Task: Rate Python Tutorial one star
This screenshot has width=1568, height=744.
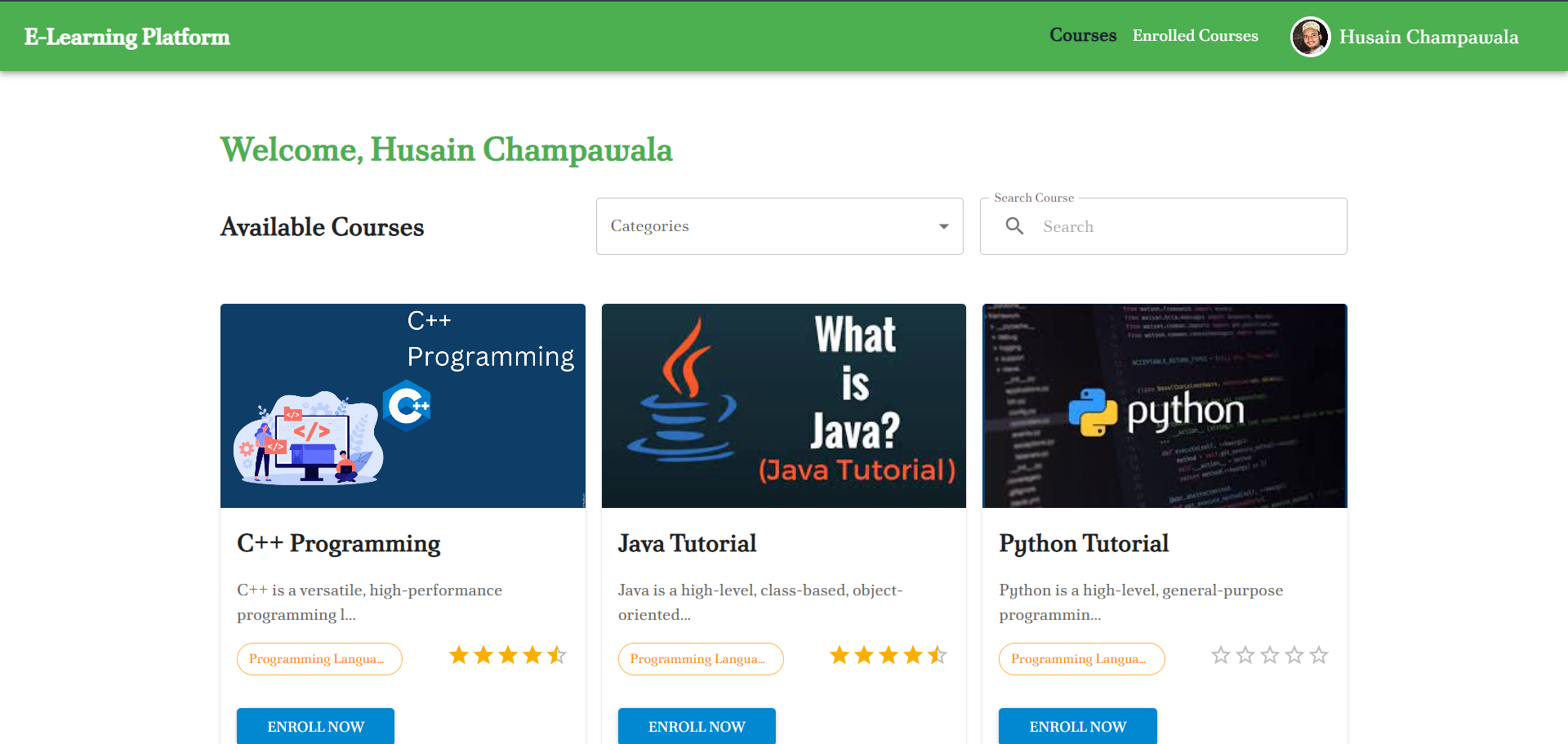Action: [x=1221, y=654]
